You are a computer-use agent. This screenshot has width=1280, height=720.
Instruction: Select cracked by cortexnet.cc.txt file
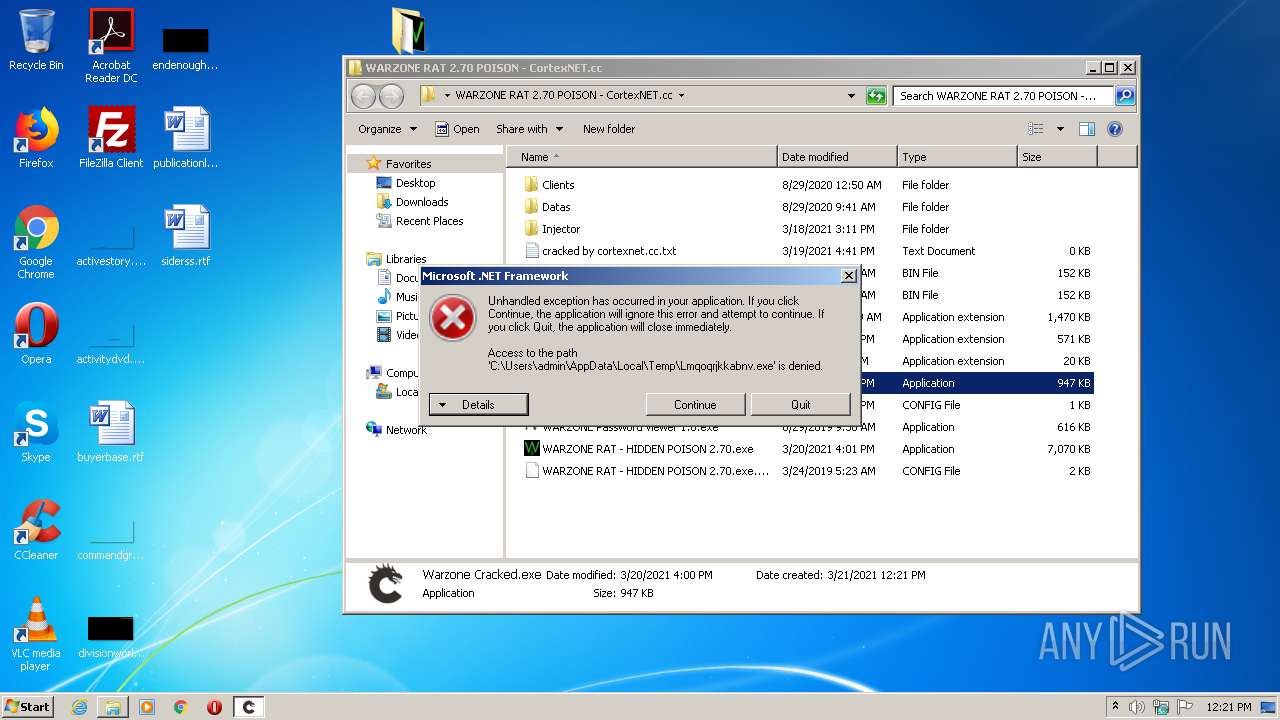pos(808,251)
